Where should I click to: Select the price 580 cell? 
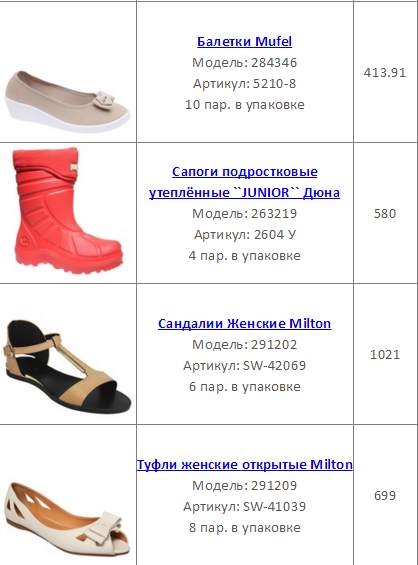coord(385,214)
